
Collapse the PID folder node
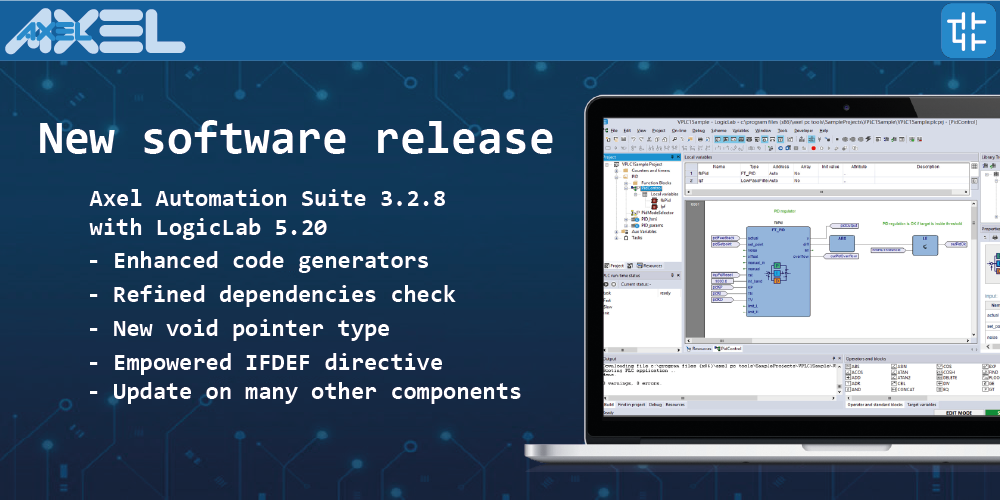pyautogui.click(x=617, y=177)
